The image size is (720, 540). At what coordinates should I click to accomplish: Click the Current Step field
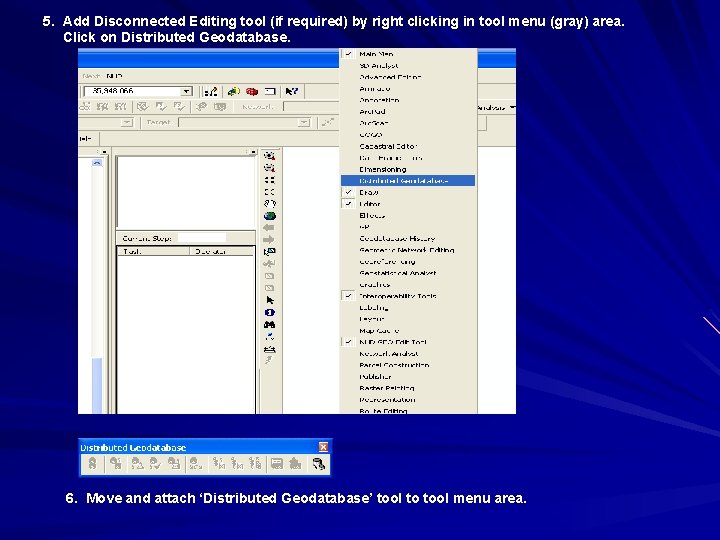202,238
